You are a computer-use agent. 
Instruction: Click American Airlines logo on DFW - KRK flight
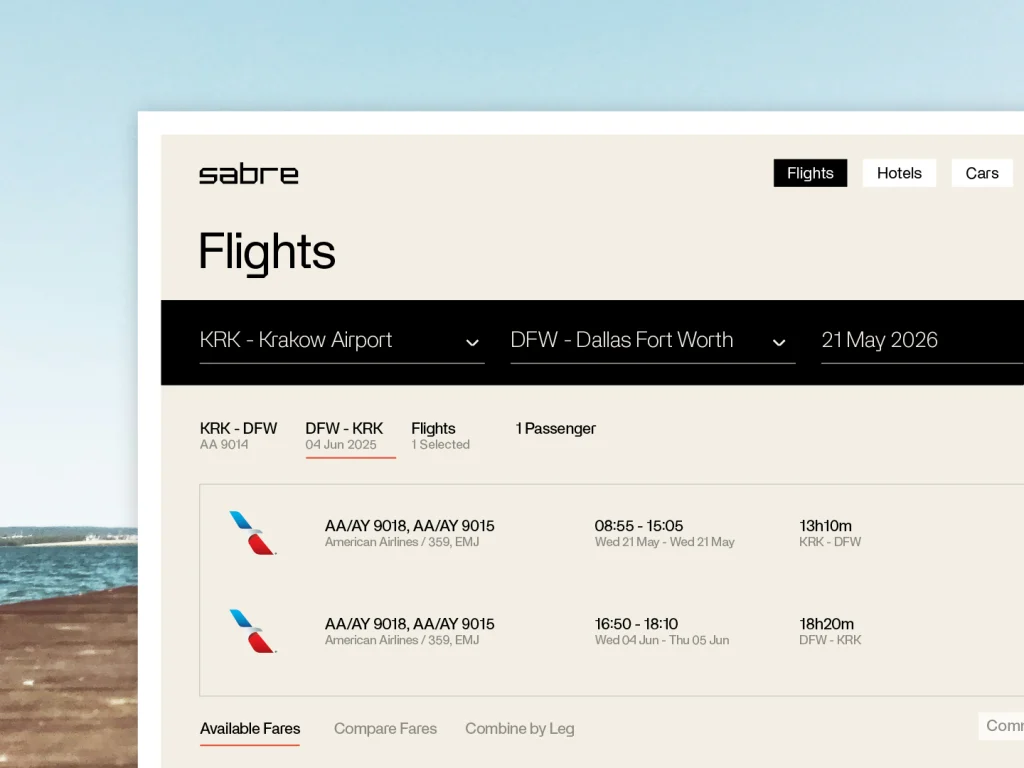[x=253, y=631]
